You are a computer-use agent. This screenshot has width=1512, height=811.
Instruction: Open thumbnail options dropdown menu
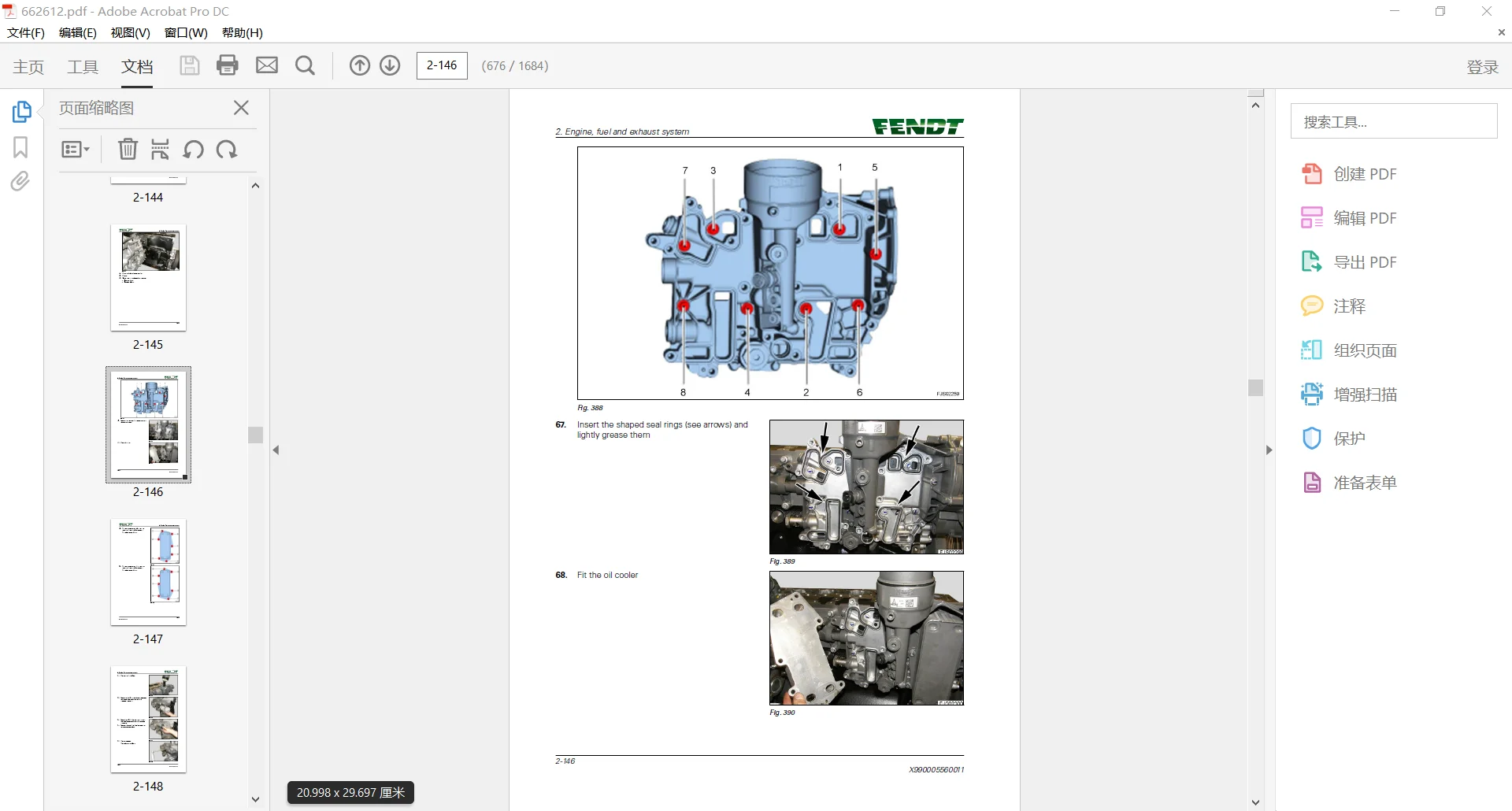(x=75, y=150)
